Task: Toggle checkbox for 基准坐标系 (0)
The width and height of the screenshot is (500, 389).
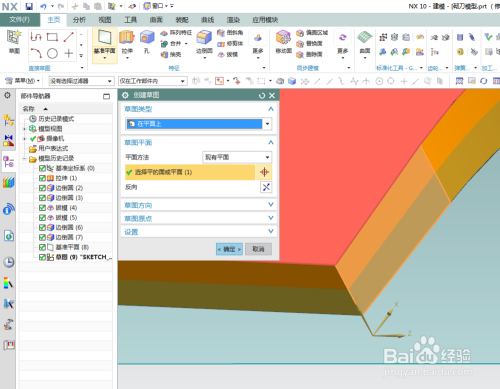Action: click(x=42, y=168)
